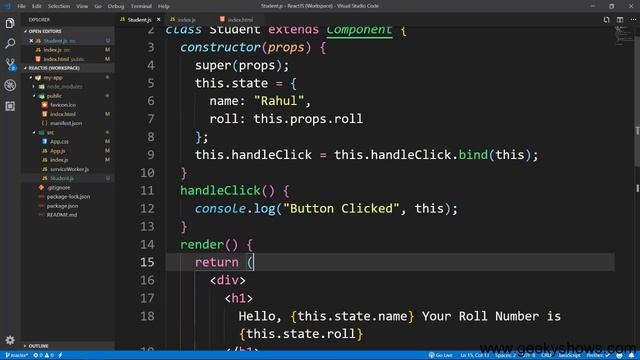Open the Source Control view
The width and height of the screenshot is (640, 360).
(10, 64)
